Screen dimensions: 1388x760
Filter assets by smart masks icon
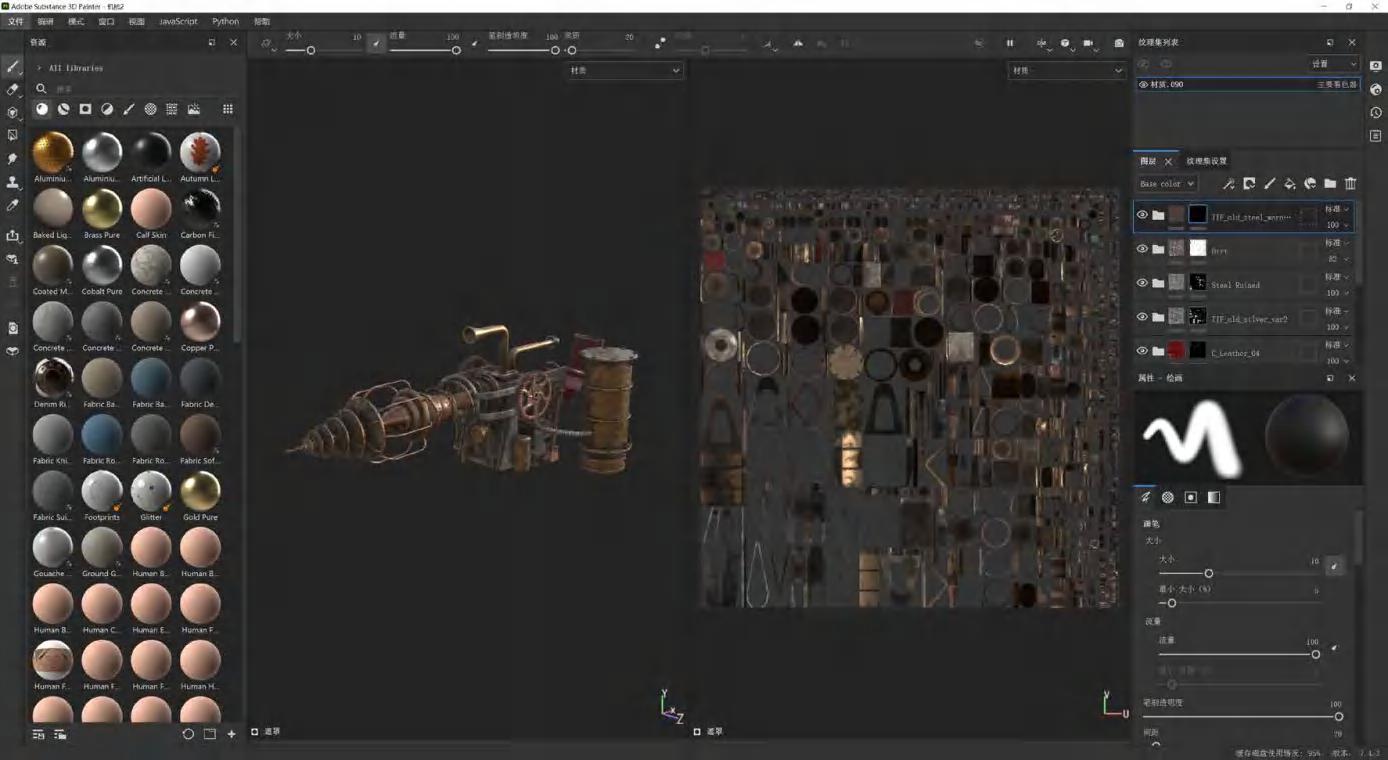[85, 109]
